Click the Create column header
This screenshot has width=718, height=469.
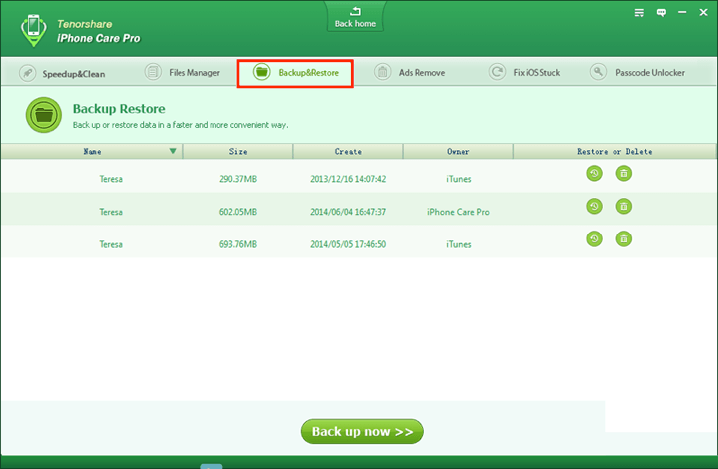(x=348, y=152)
